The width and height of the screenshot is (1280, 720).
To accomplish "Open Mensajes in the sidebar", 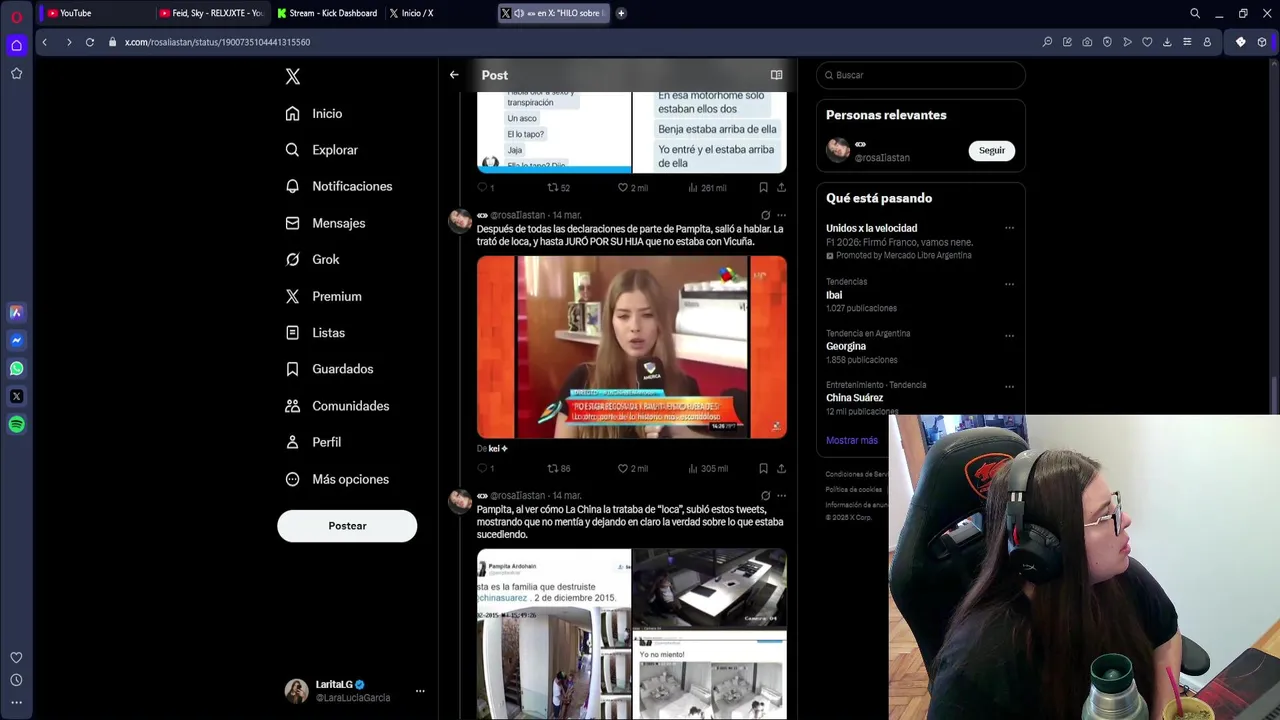I will click(325, 223).
